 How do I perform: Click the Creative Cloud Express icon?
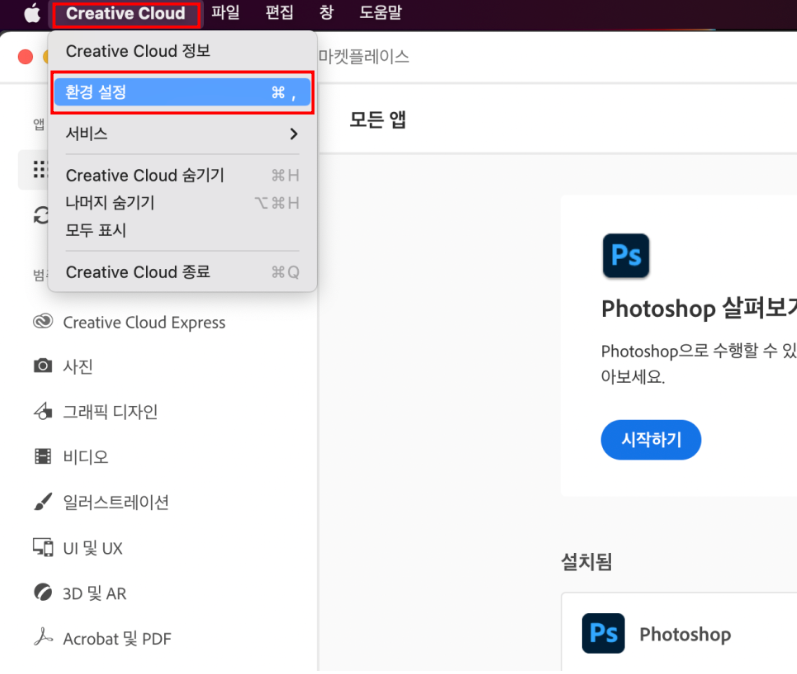(x=43, y=322)
